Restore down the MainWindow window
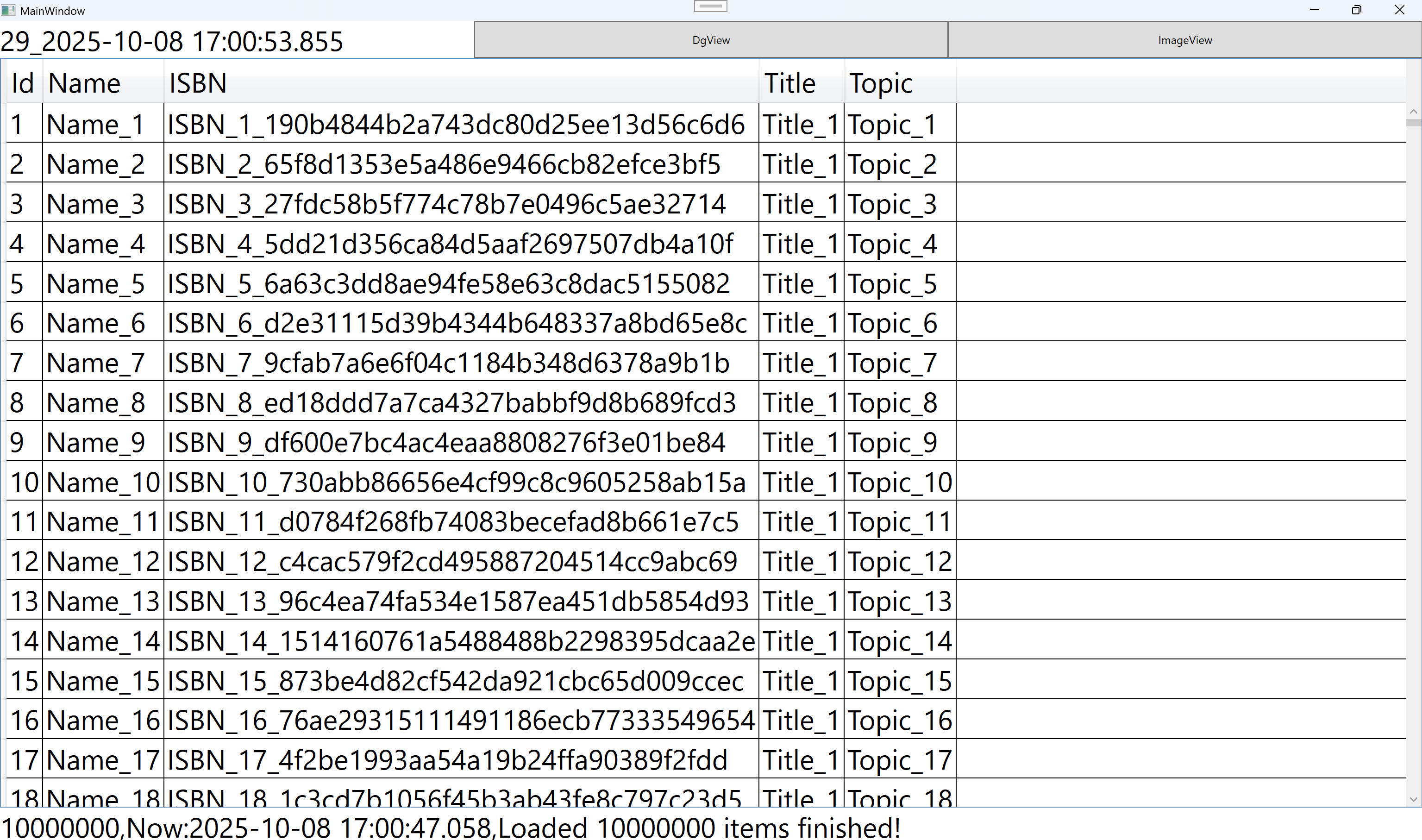This screenshot has width=1422, height=840. (x=1356, y=10)
